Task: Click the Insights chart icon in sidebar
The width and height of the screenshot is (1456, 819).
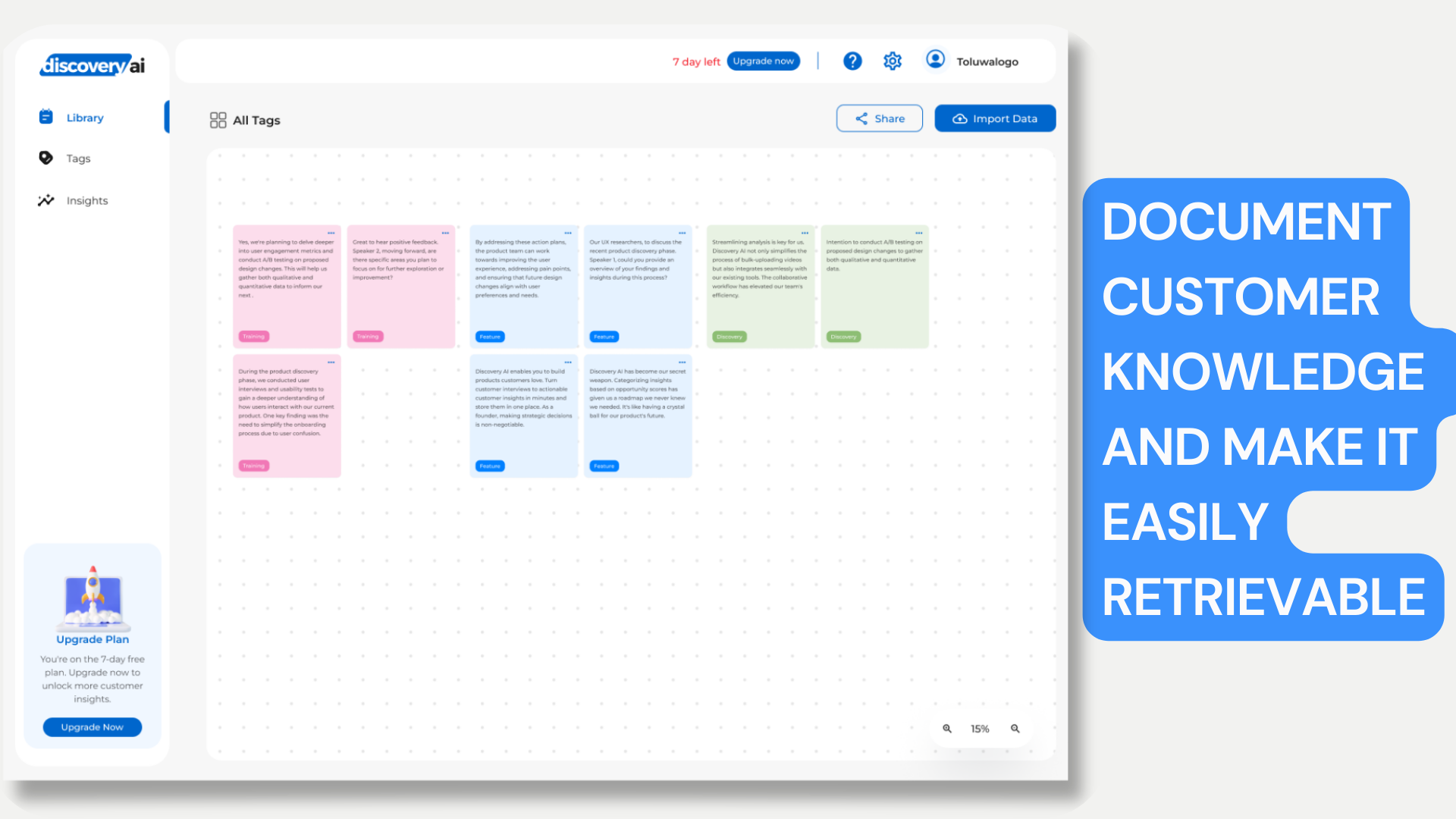Action: tap(46, 200)
